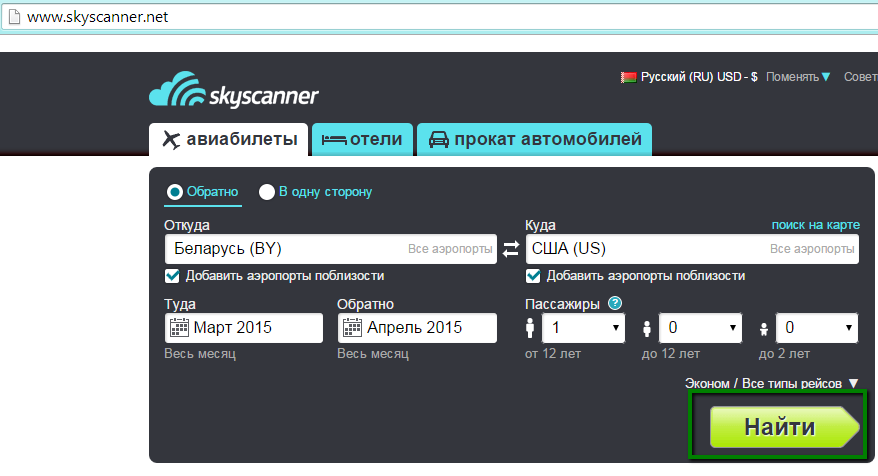The image size is (878, 476).
Task: Click calendar icon in Туда date field
Action: click(180, 327)
